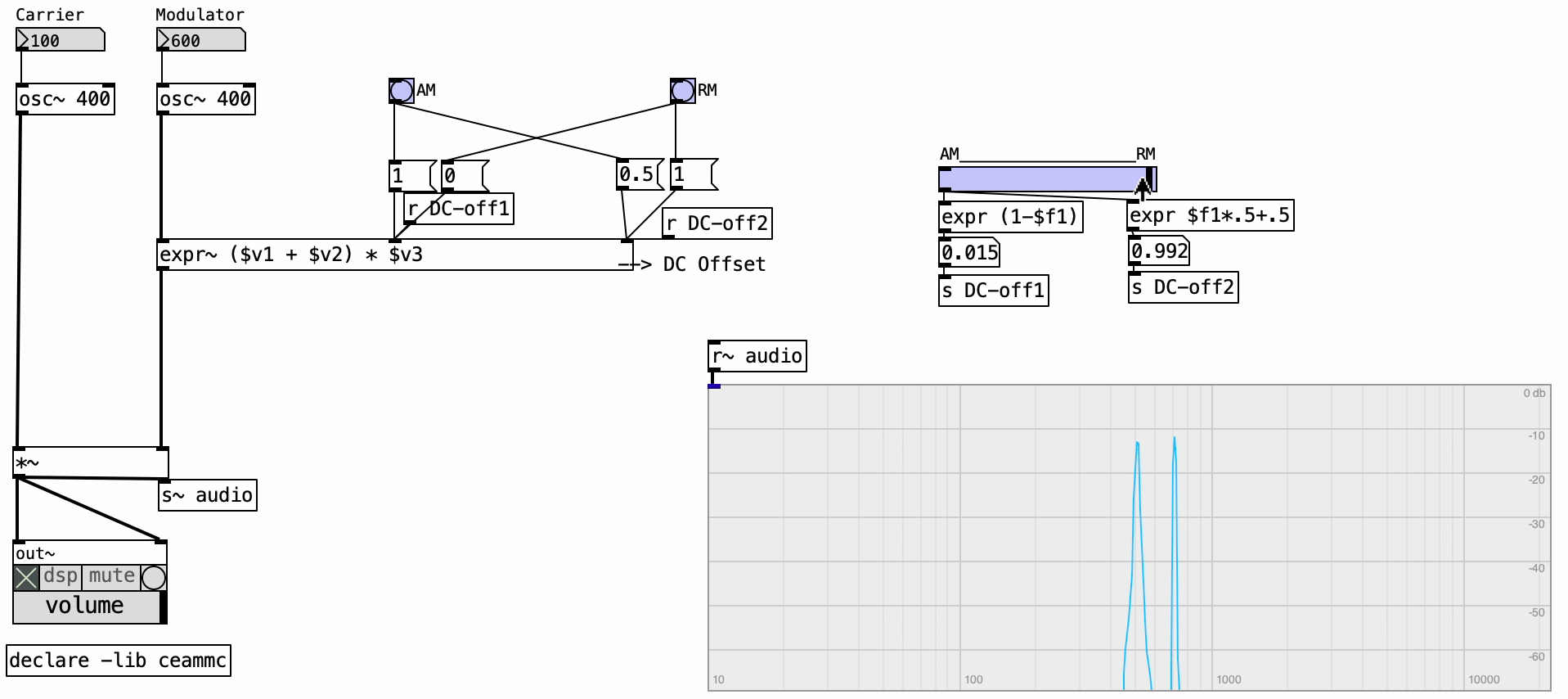Select the declare -lib ceammc object
Viewport: 1568px width, 699px height.
(119, 661)
